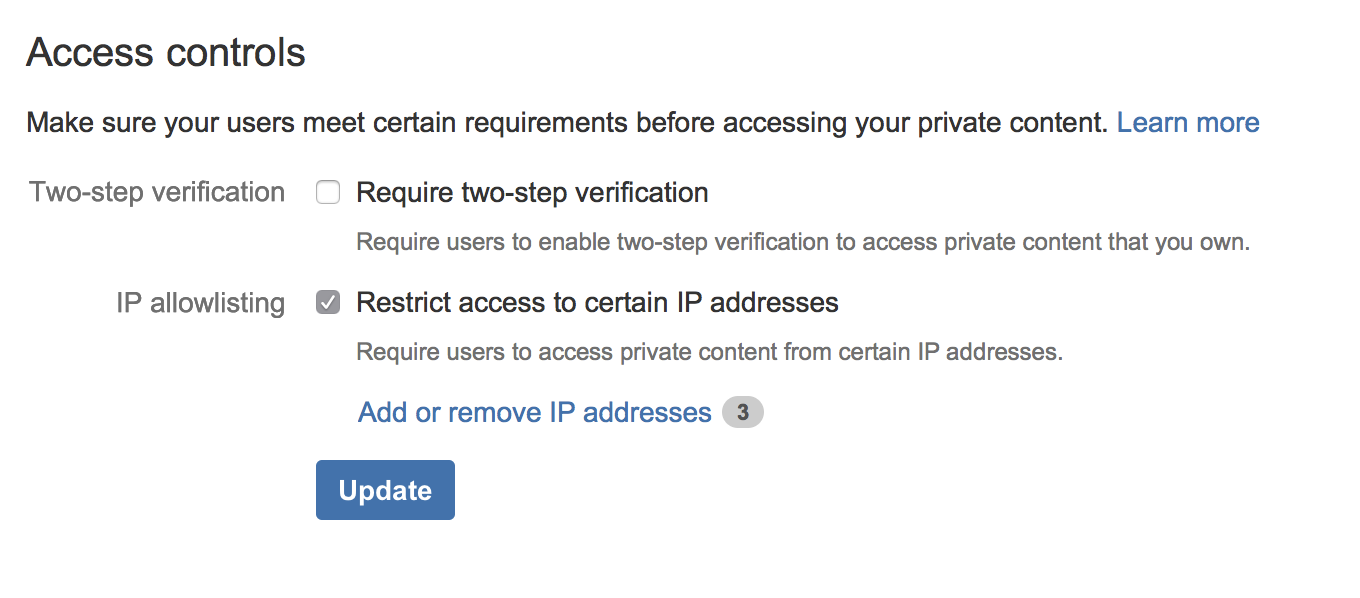Click the Access controls heading

(165, 52)
